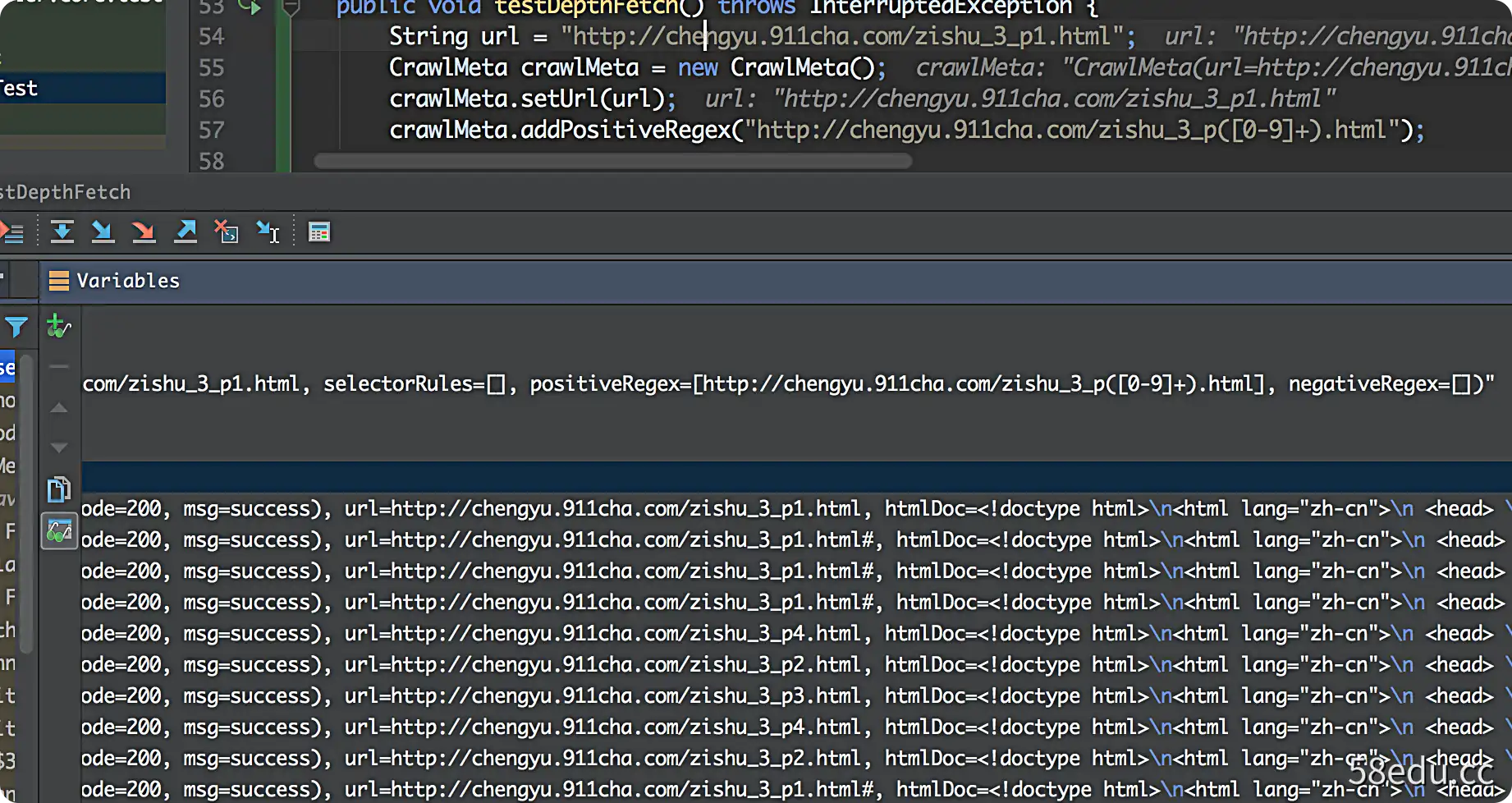Click the Show Execution Point icon

[x=11, y=232]
